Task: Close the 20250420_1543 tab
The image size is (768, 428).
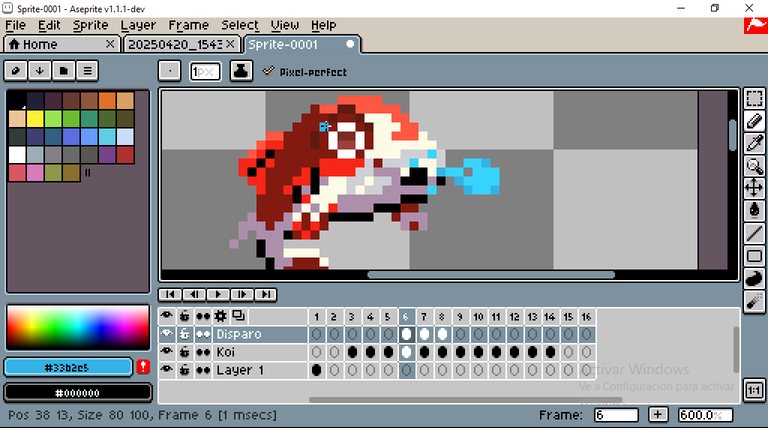Action: [x=230, y=44]
